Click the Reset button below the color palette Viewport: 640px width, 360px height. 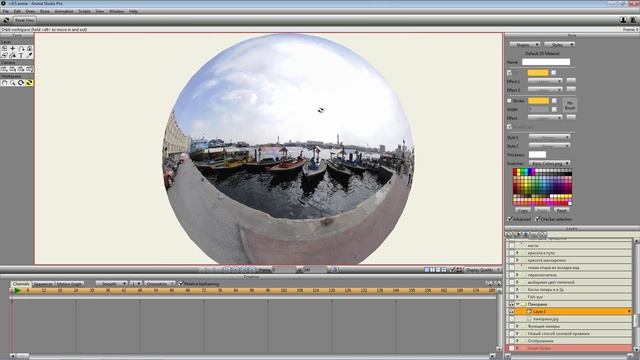click(x=562, y=210)
